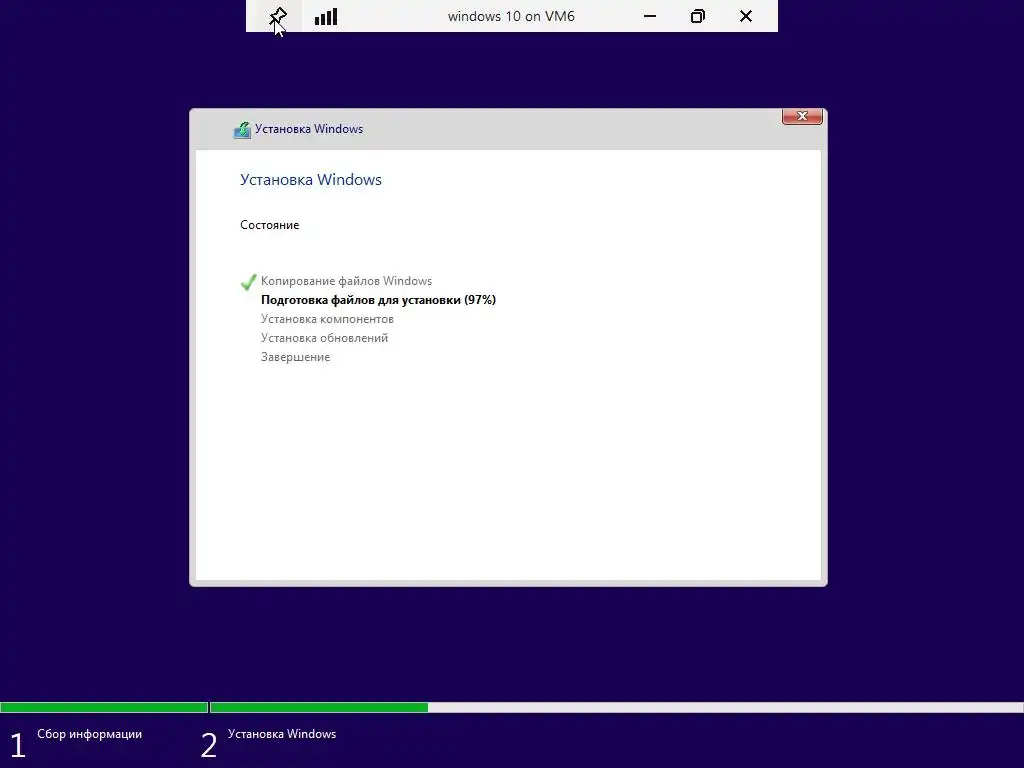Select 'Копирование файлов Windows' step
This screenshot has height=768, width=1024.
(346, 281)
